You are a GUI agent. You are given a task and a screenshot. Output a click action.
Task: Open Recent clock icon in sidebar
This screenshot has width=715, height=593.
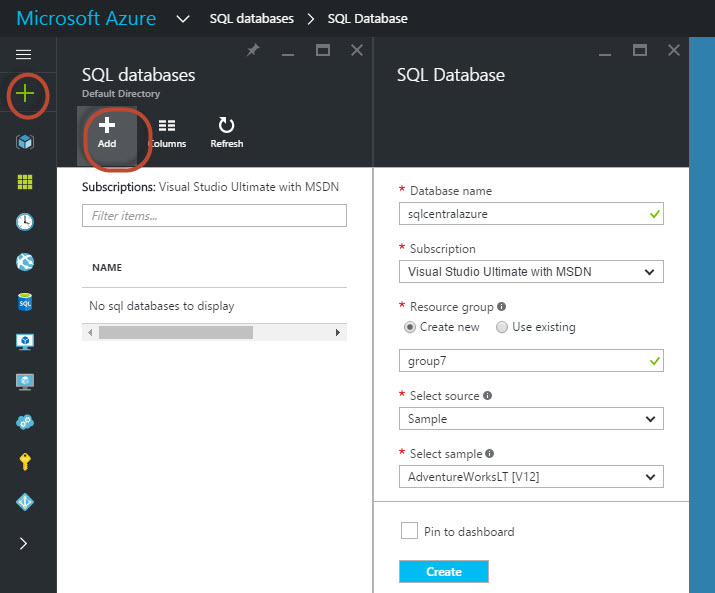point(25,222)
